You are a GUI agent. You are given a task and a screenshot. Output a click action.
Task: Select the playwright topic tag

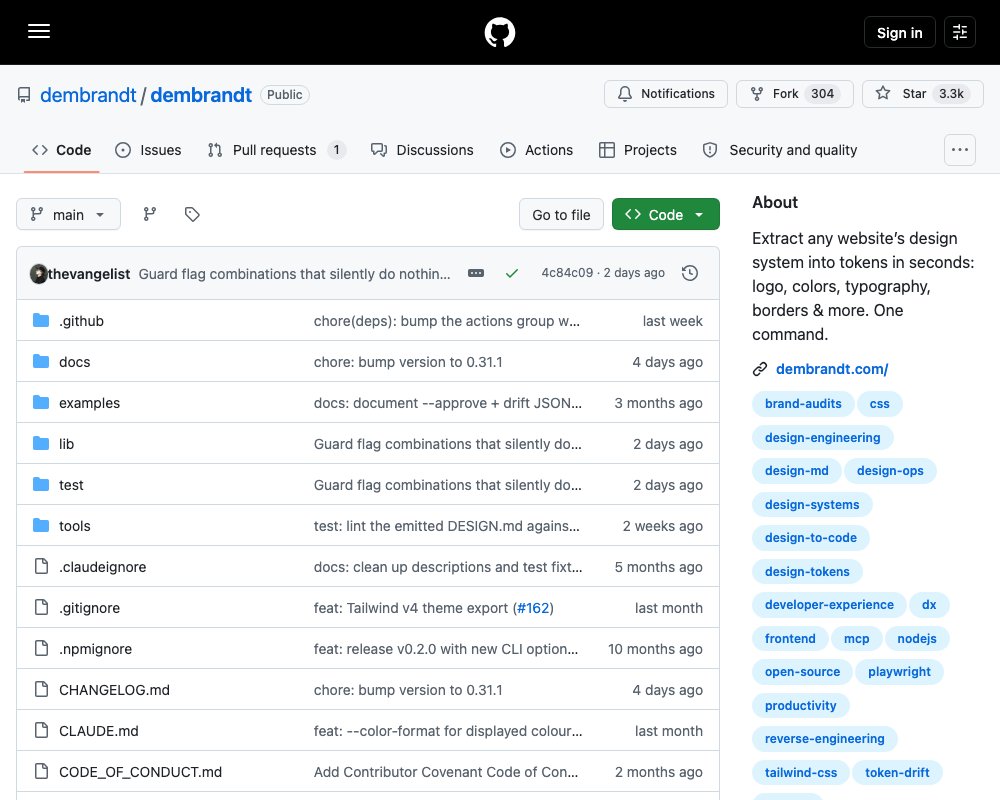point(899,671)
